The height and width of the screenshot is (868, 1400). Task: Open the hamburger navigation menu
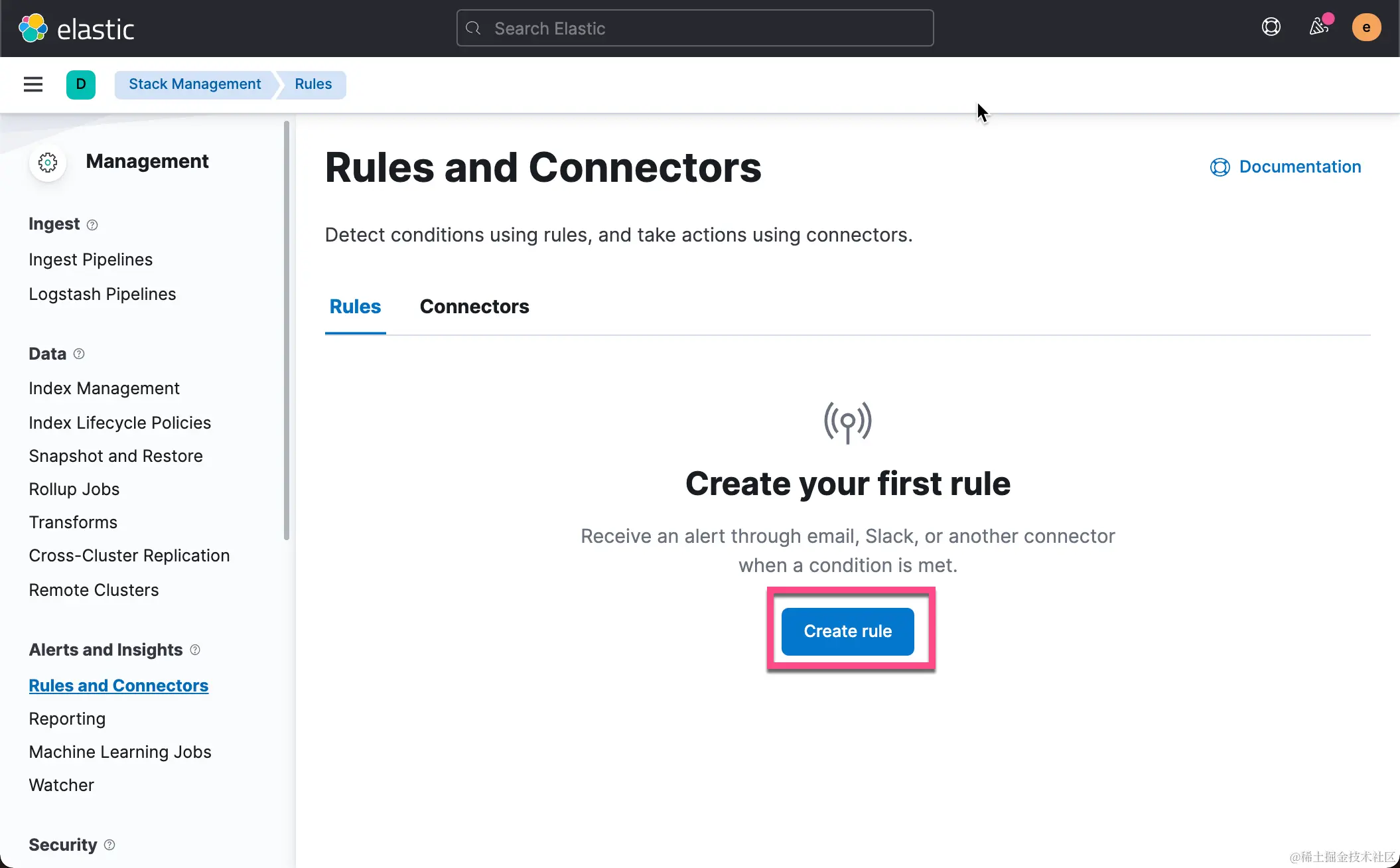pos(33,84)
